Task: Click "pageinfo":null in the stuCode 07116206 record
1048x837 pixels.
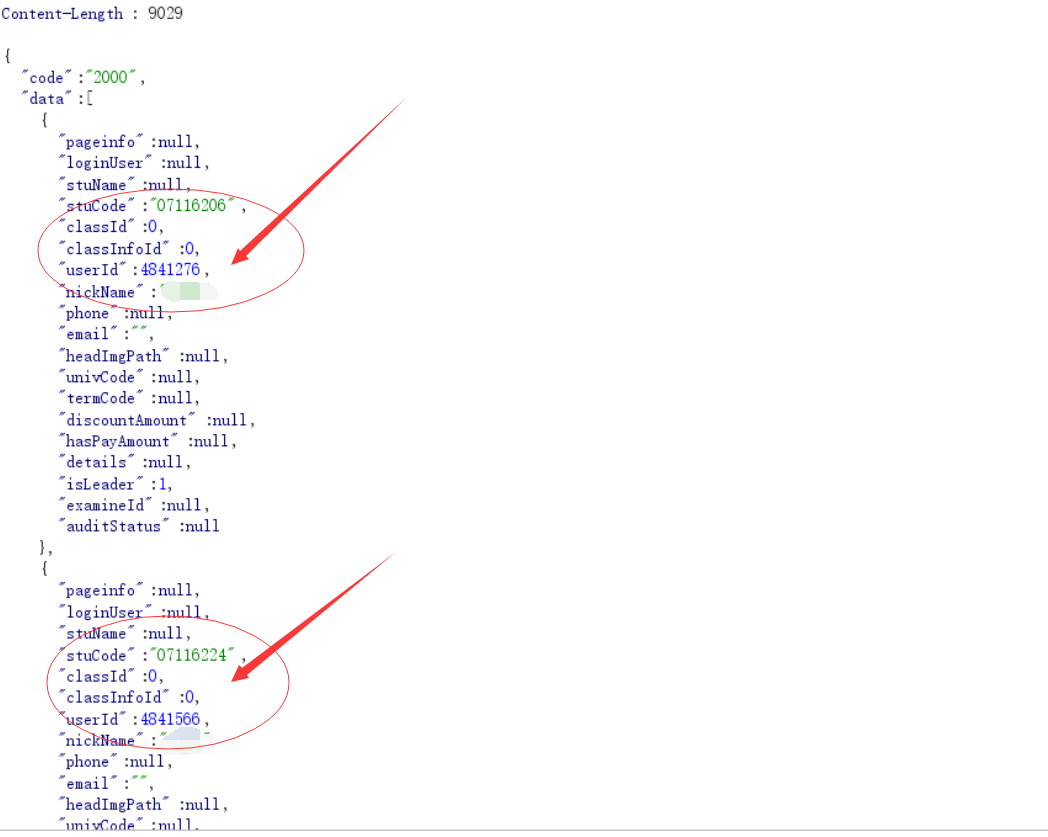Action: click(129, 142)
